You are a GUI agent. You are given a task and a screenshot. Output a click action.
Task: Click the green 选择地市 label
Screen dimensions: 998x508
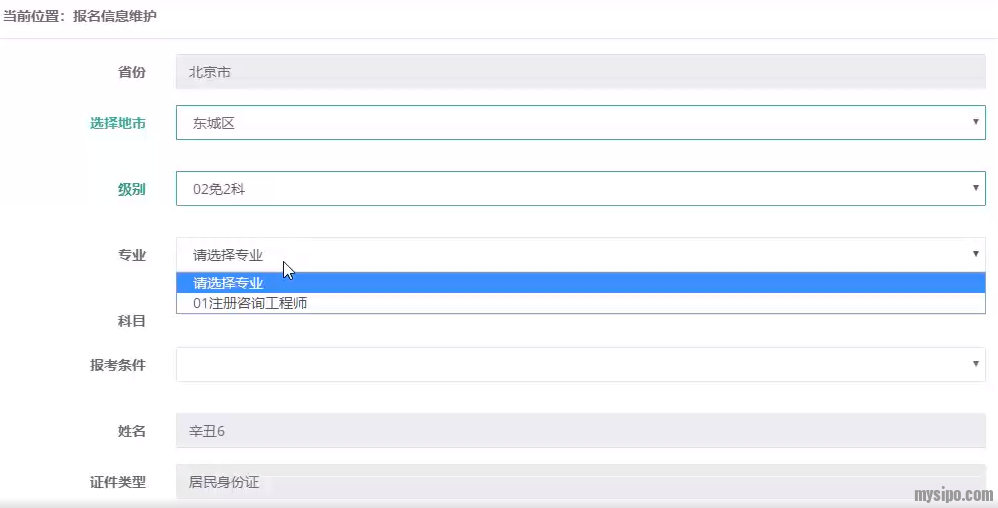tap(118, 123)
